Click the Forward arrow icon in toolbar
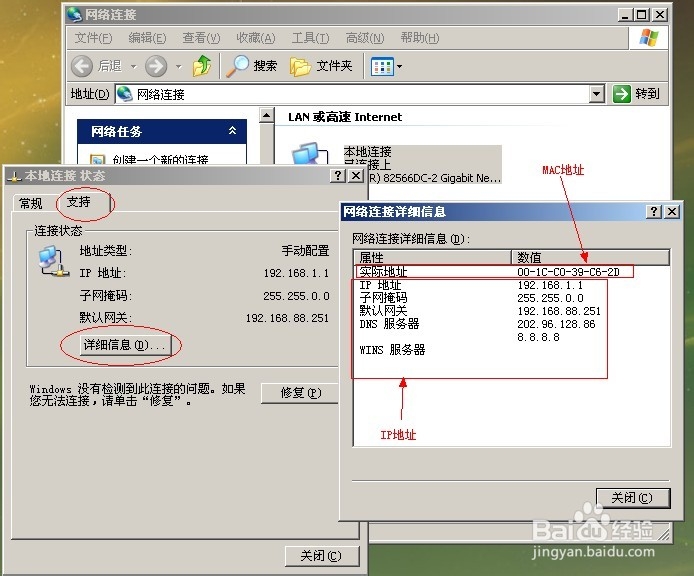 point(157,66)
